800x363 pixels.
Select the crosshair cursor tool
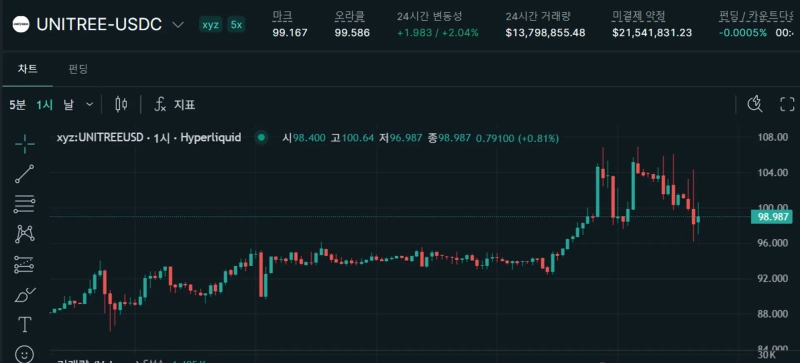point(24,144)
